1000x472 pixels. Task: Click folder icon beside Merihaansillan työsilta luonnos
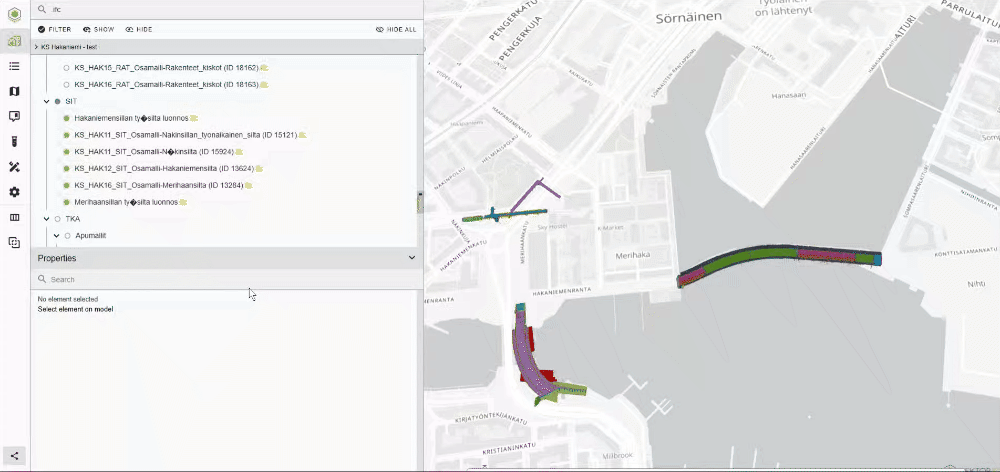point(183,202)
